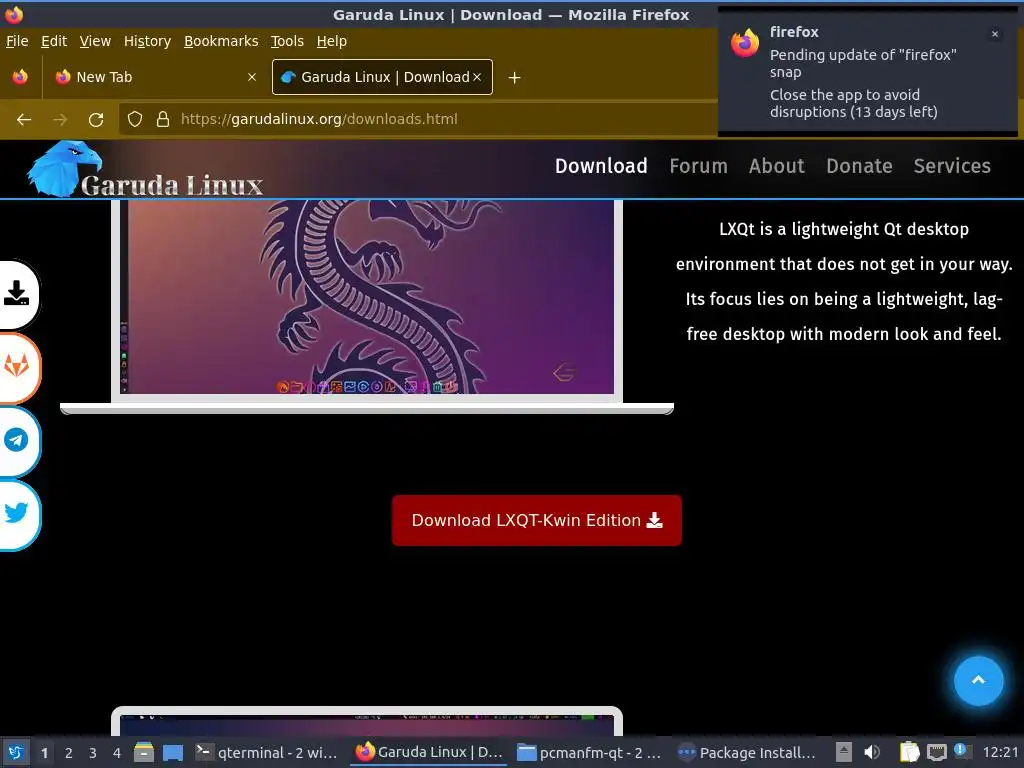Click the 12:21 taskbar clock
Image resolution: width=1024 pixels, height=768 pixels.
(1000, 752)
